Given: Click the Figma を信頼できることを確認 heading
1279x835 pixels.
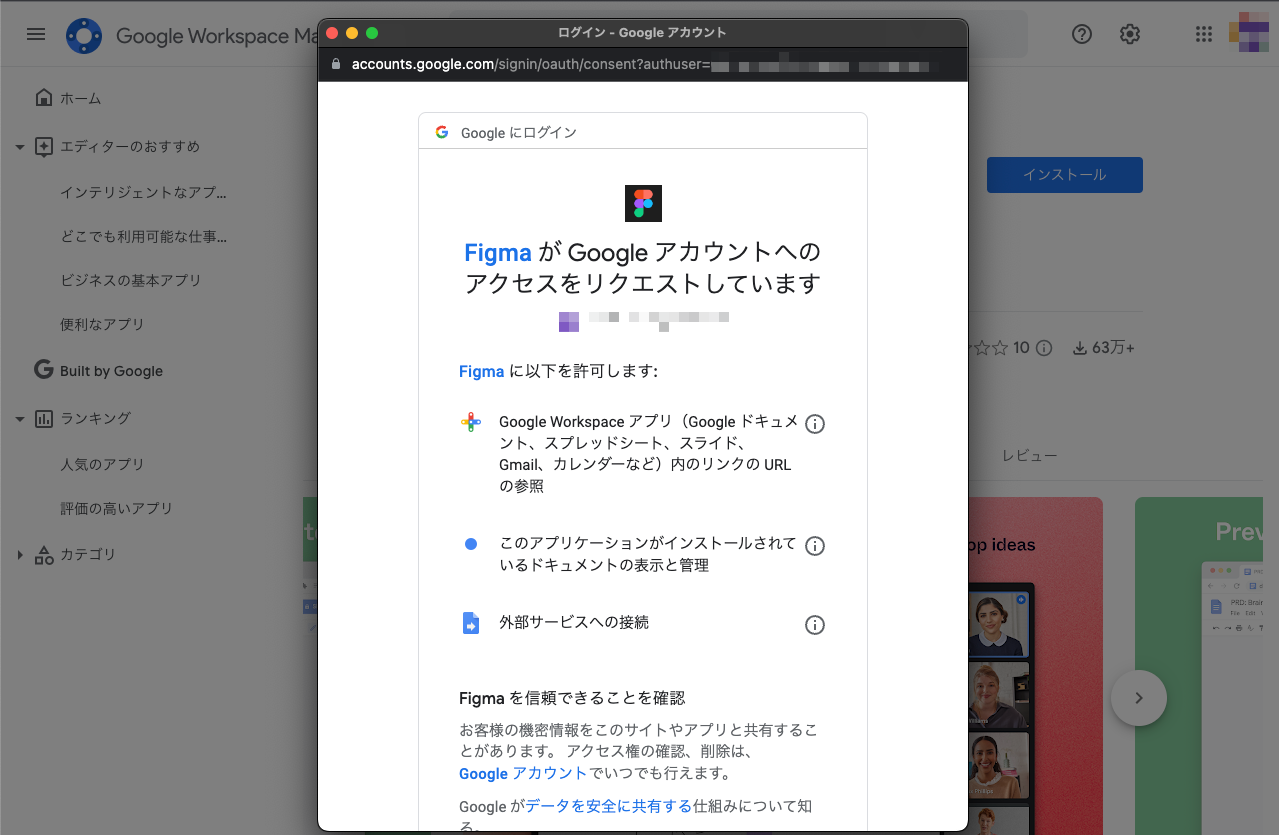Looking at the screenshot, I should pyautogui.click(x=572, y=698).
